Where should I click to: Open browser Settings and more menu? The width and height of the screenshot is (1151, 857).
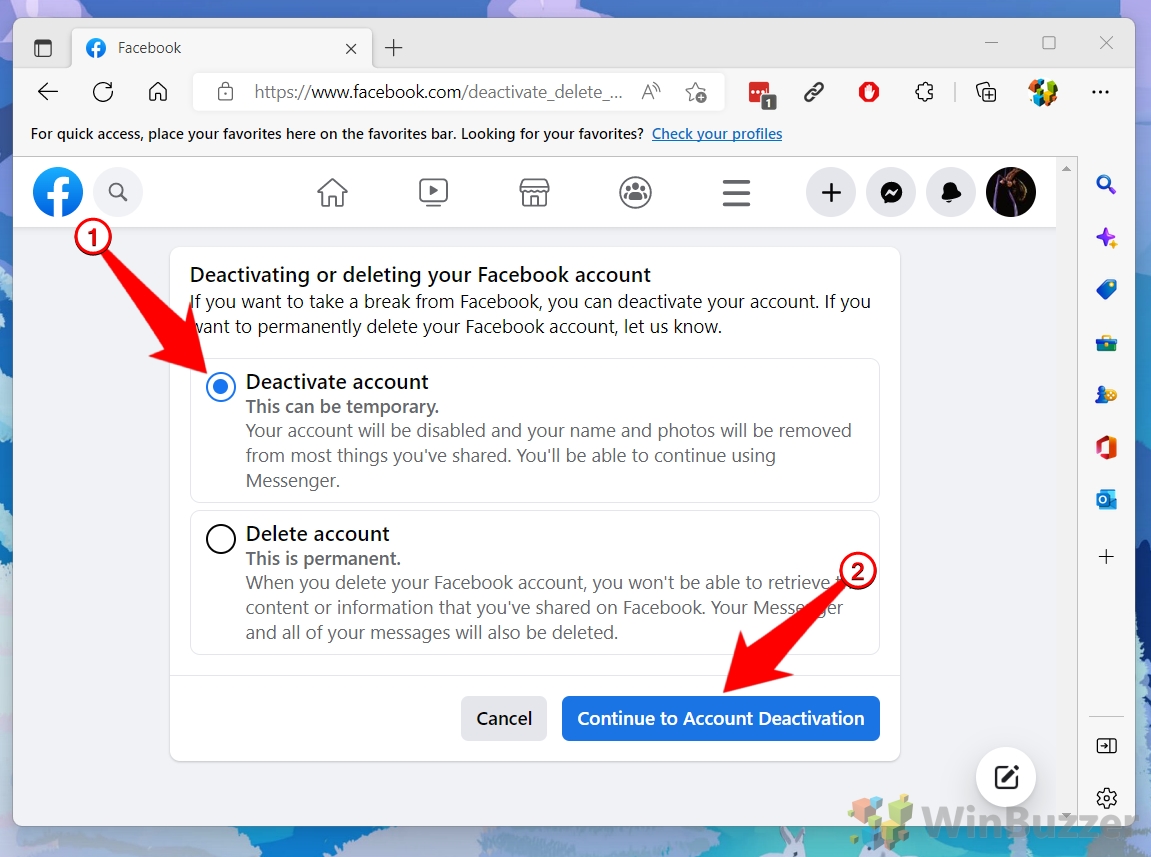coord(1100,92)
